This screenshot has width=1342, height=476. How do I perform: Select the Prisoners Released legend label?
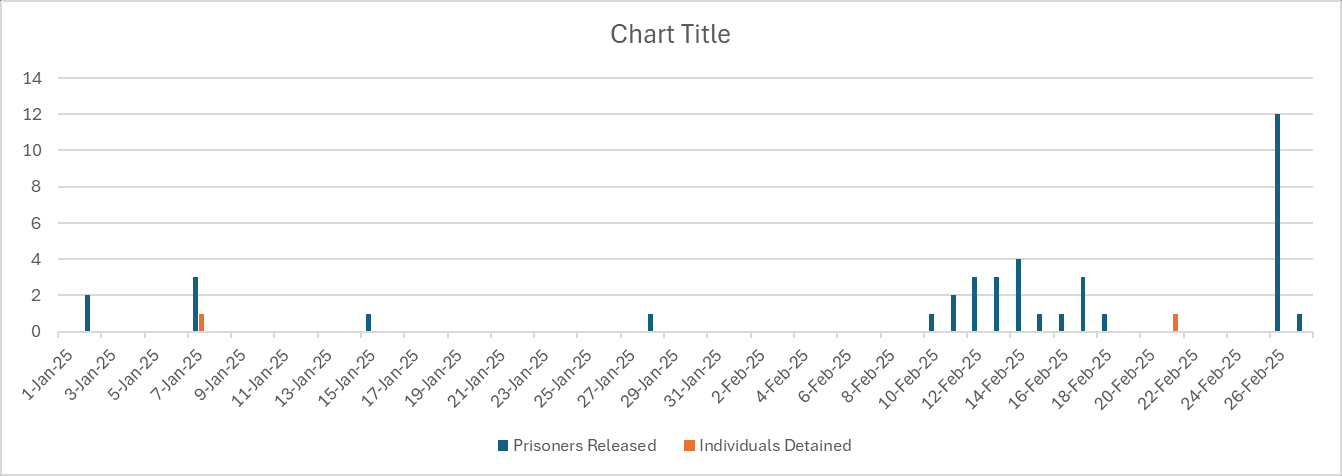584,445
